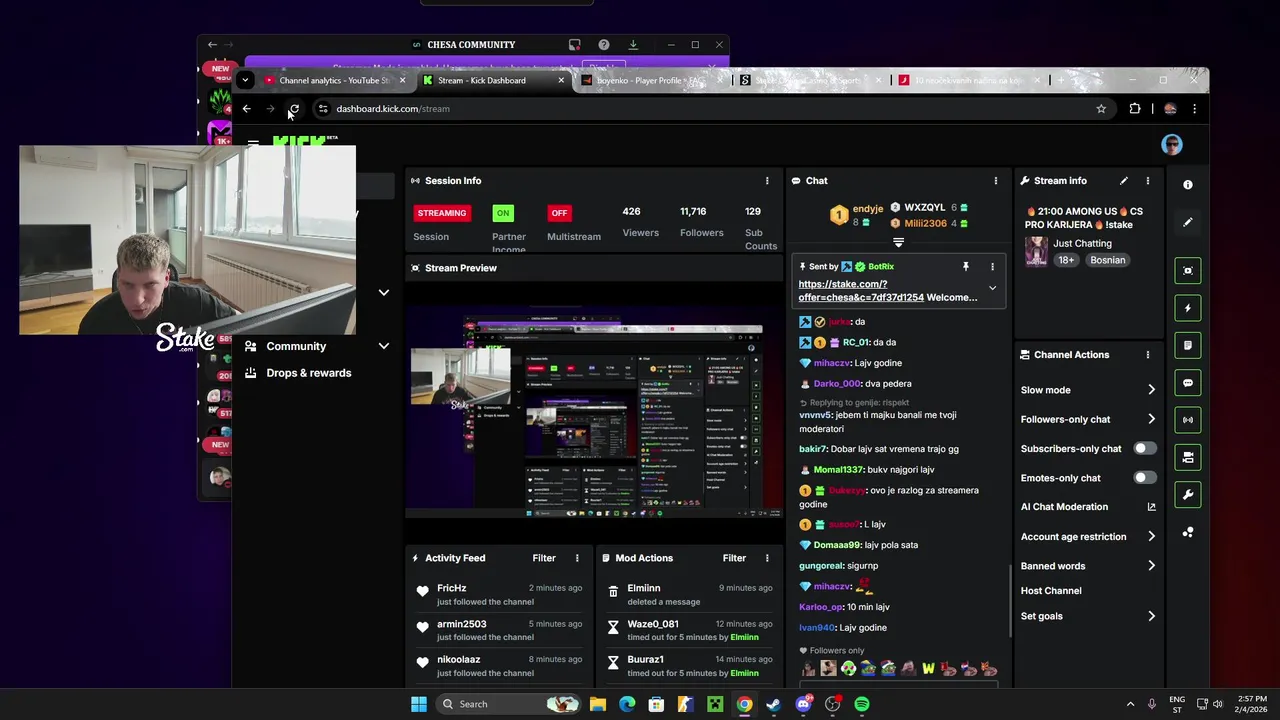The image size is (1280, 720).
Task: Click FricHz follower entry in Activity Feed
Action: point(498,595)
